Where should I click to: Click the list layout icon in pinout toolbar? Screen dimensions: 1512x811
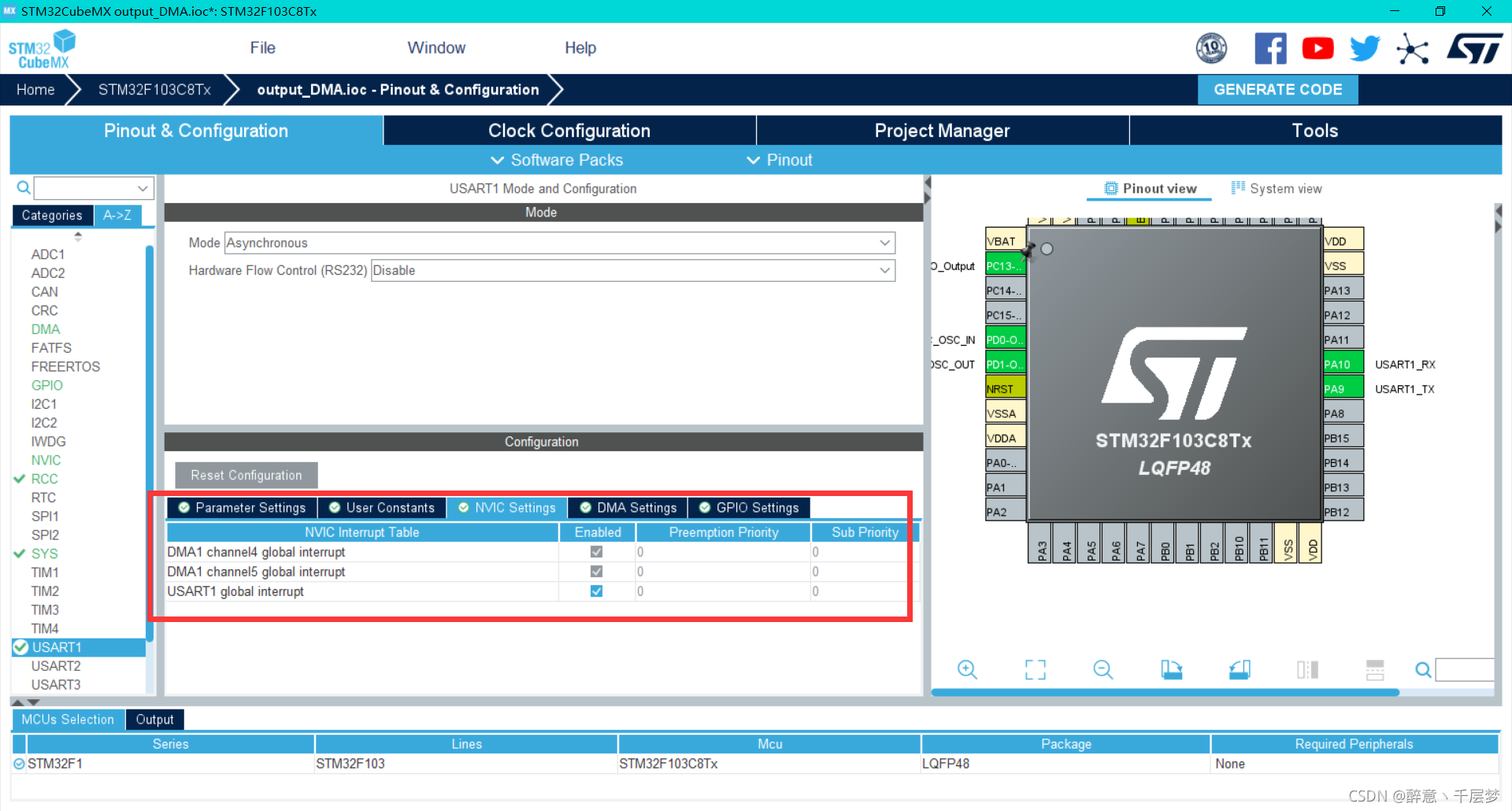[x=1375, y=670]
